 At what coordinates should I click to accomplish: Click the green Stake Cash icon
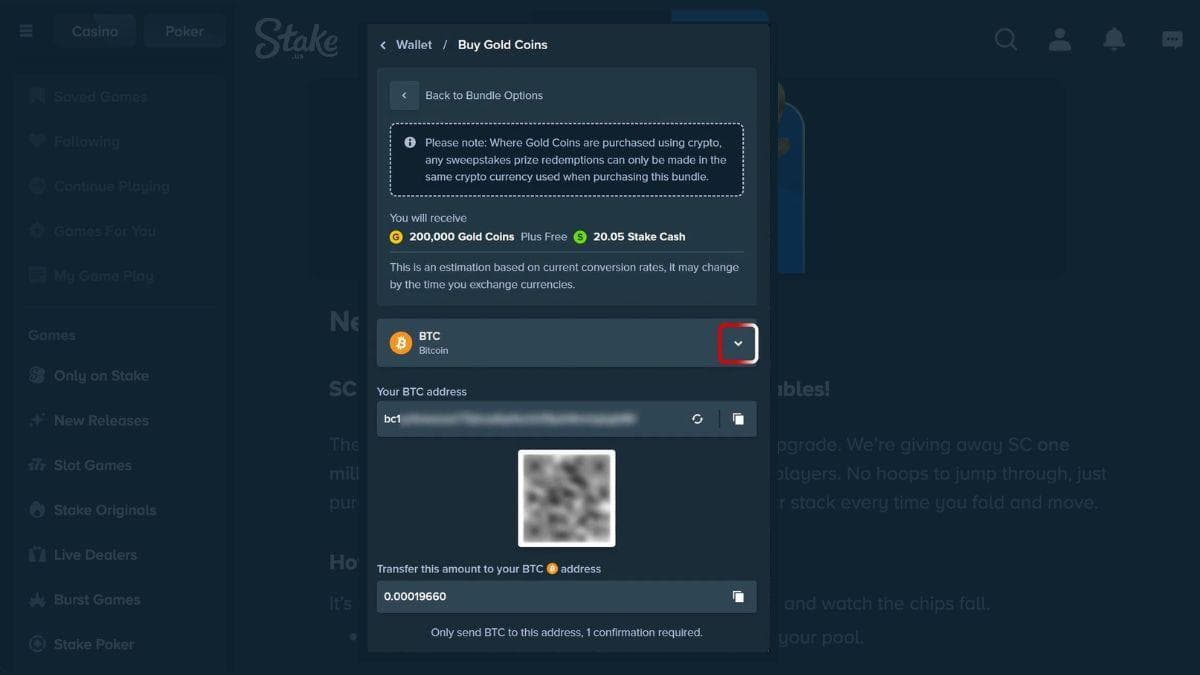(580, 237)
